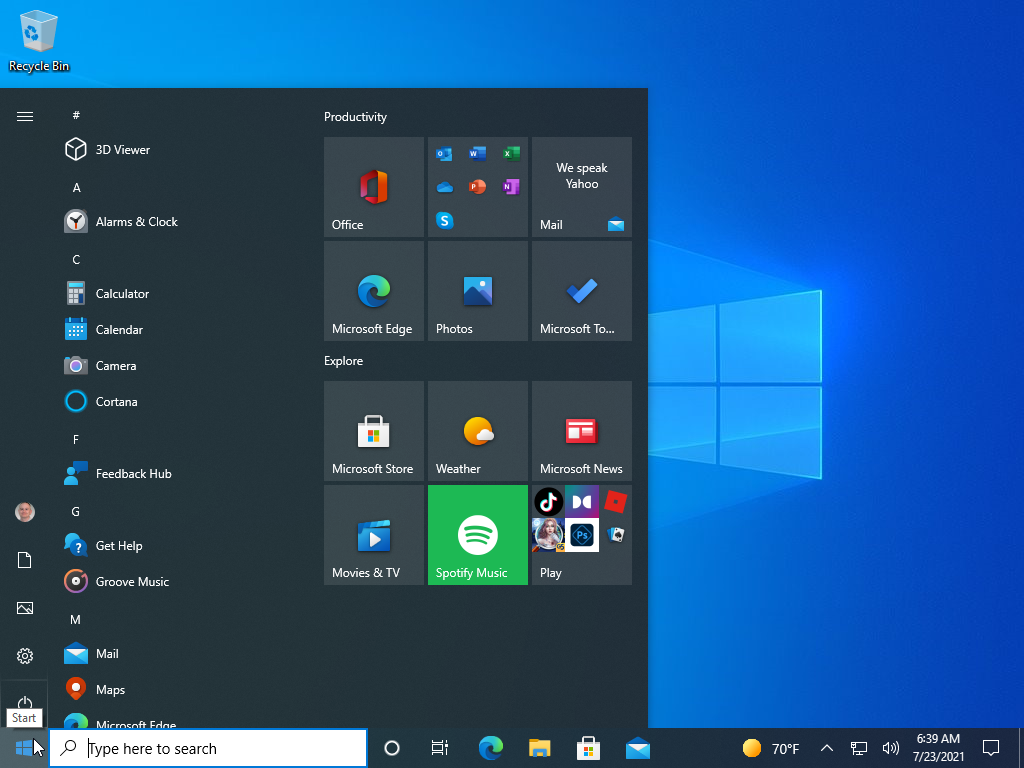The height and width of the screenshot is (768, 1024).
Task: Focus the taskbar search box
Action: 208,748
